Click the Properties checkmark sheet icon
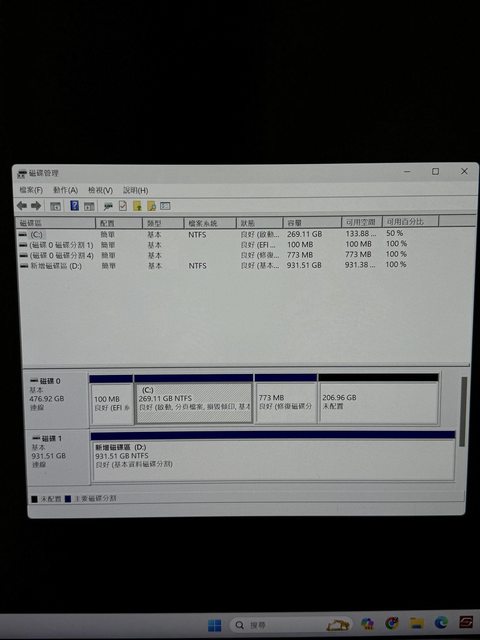The image size is (480, 640). 123,206
